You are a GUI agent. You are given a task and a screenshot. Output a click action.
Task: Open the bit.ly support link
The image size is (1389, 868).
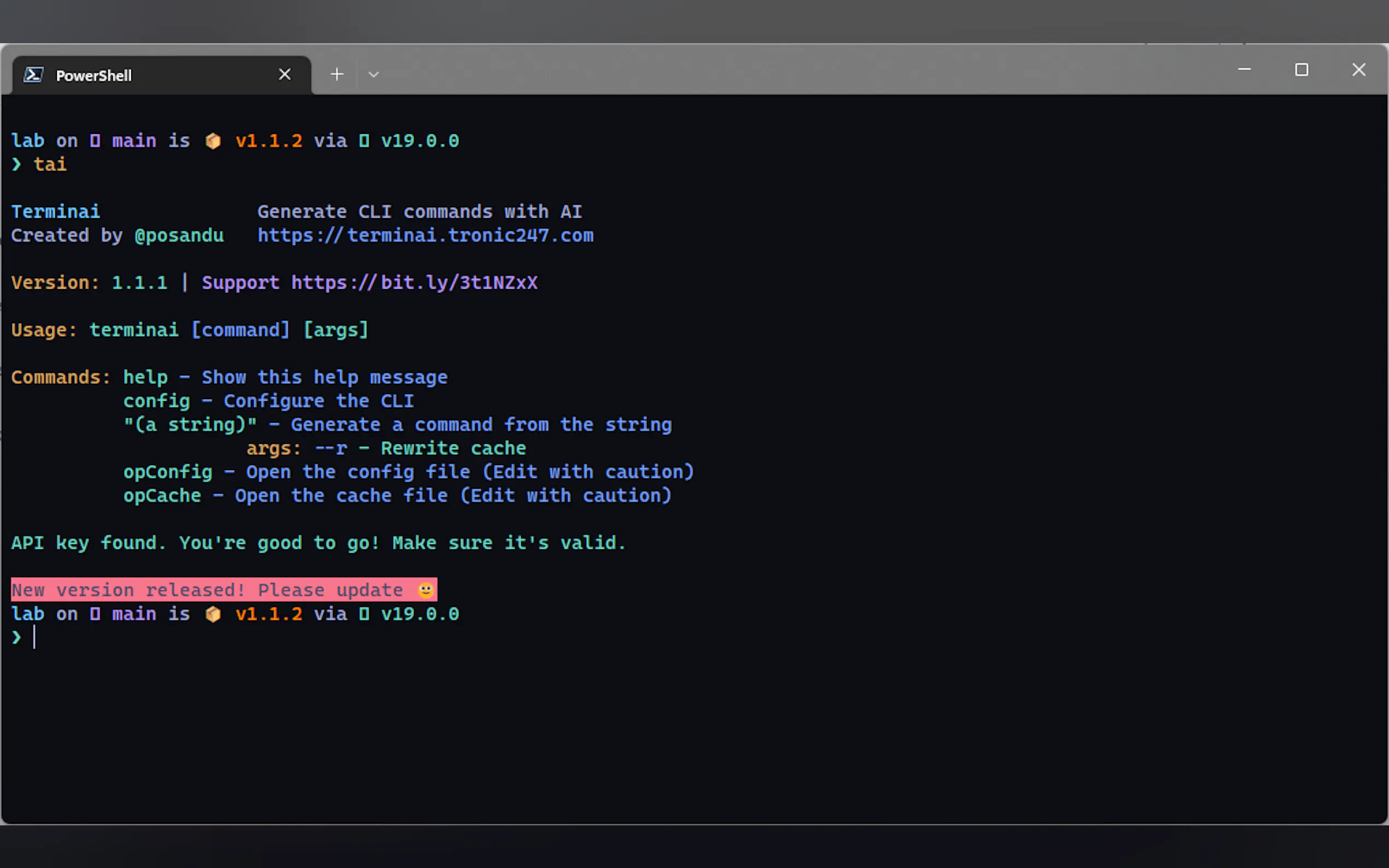(414, 283)
